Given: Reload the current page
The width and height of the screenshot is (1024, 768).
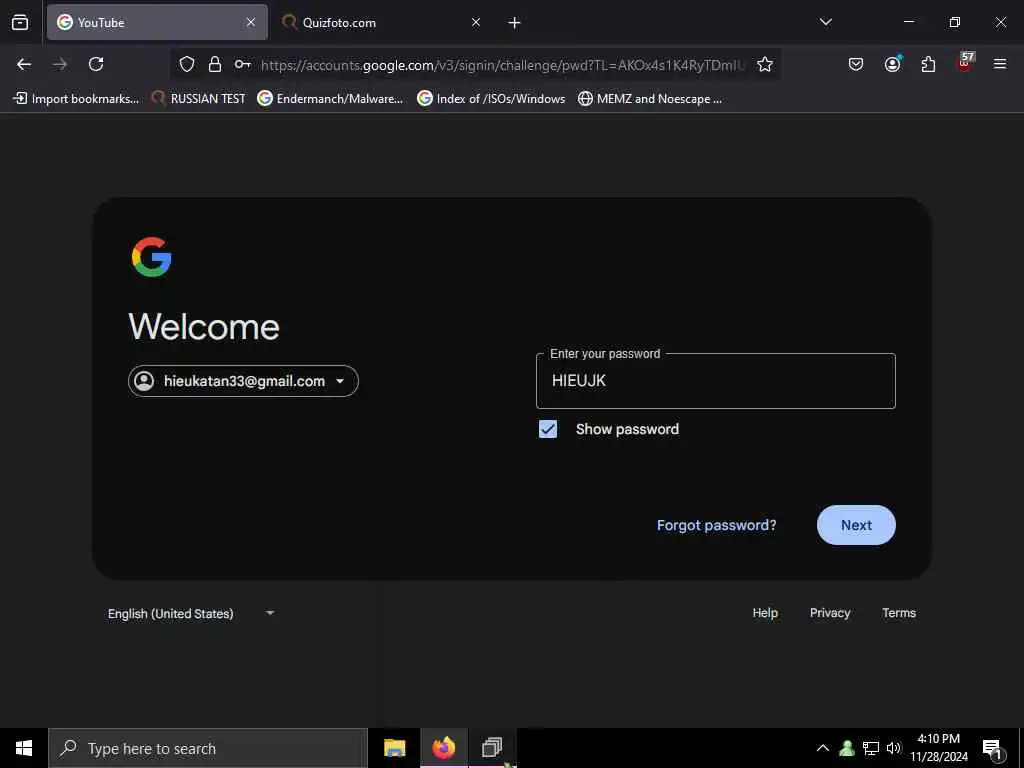Looking at the screenshot, I should pos(96,64).
